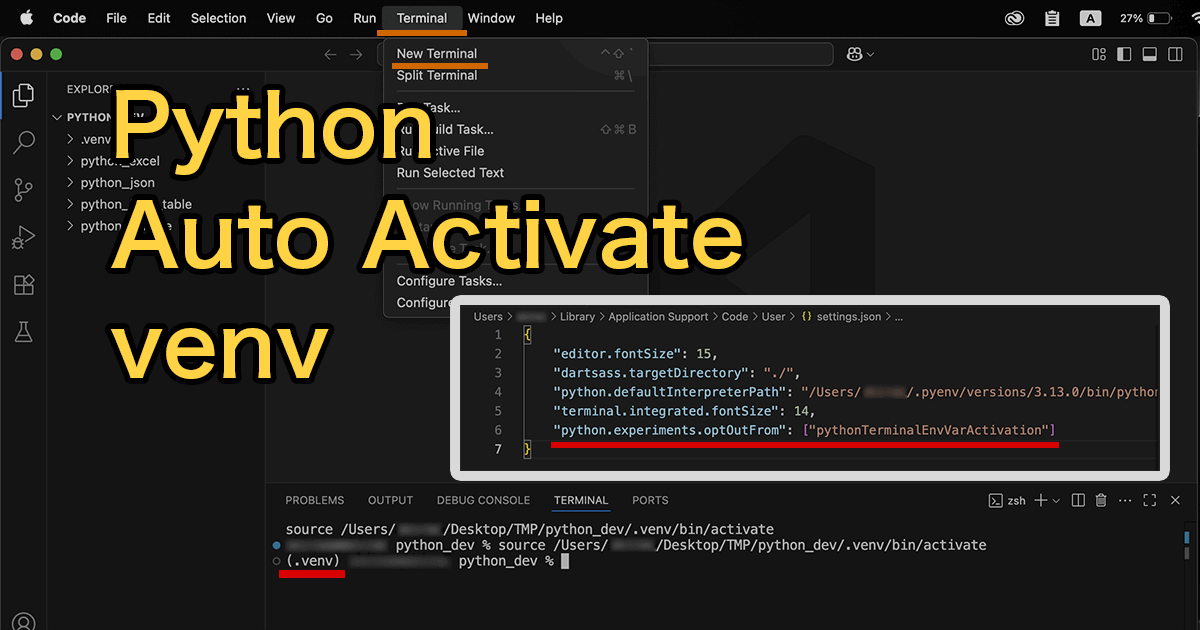Image resolution: width=1200 pixels, height=630 pixels.
Task: Expand the python_json folder
Action: tap(70, 183)
